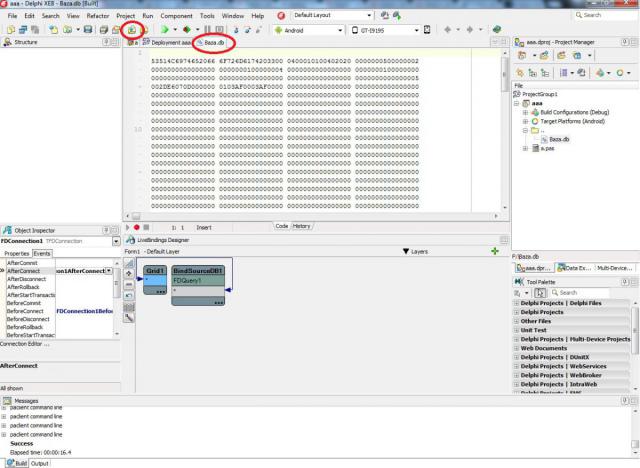This screenshot has width=640, height=468.
Task: Switch to the Deployment aaa editor tab
Action: coord(167,42)
